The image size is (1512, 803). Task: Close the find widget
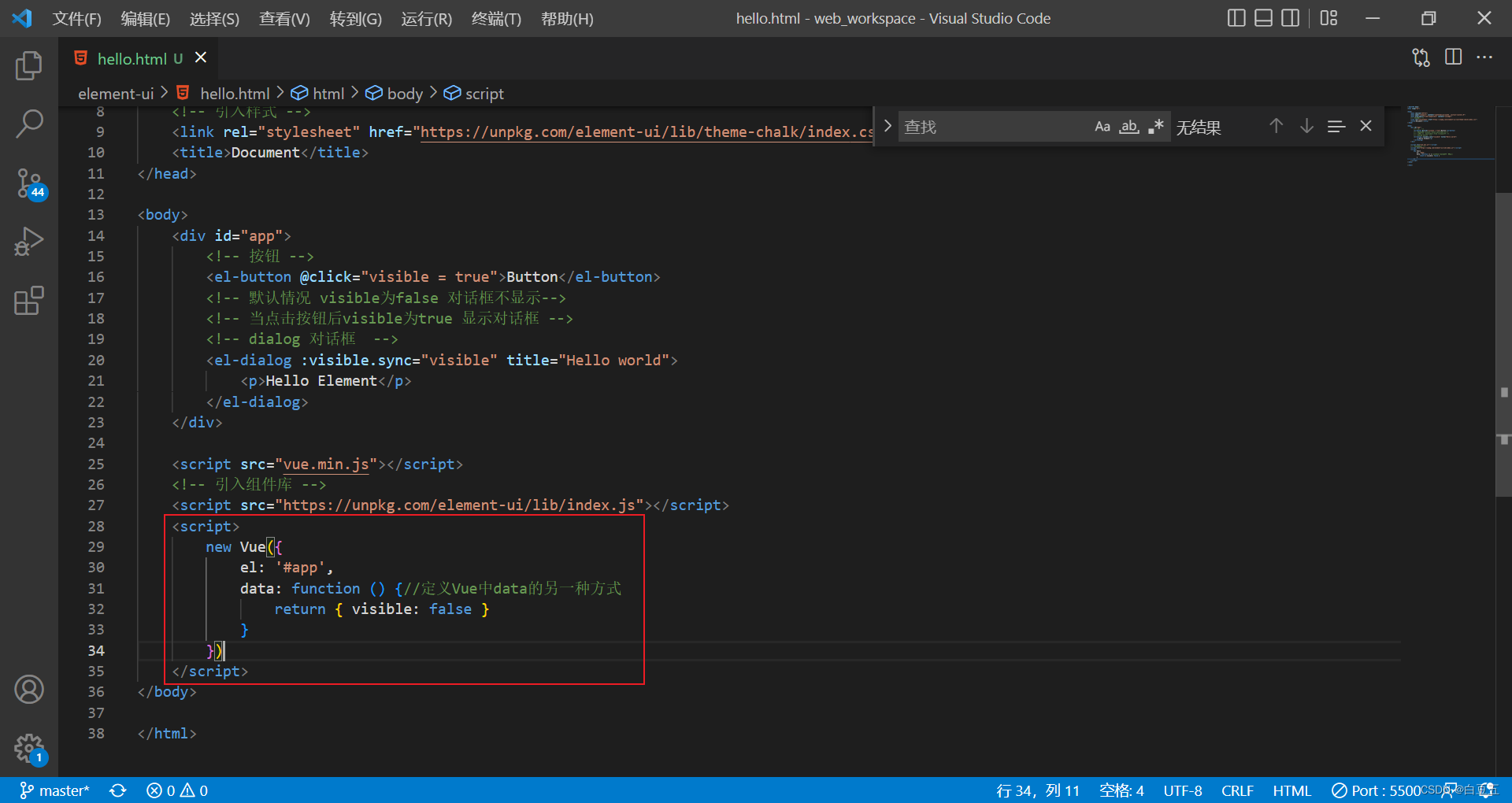point(1366,126)
